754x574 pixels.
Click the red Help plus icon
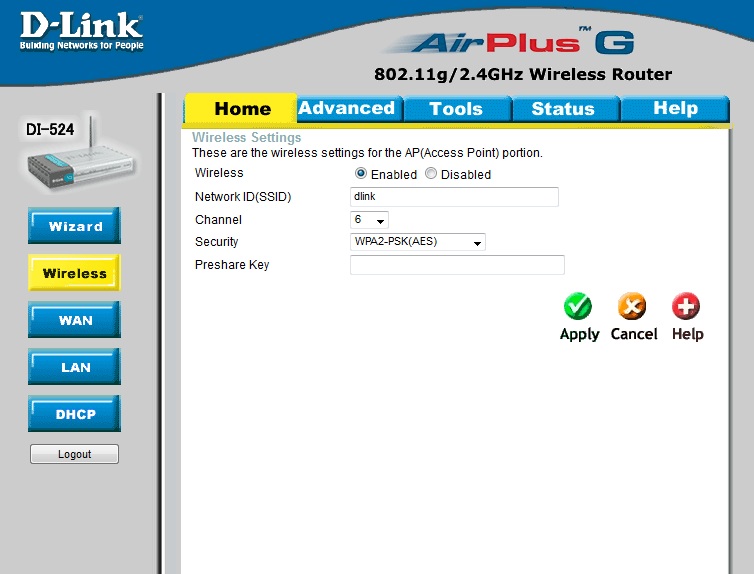click(686, 306)
